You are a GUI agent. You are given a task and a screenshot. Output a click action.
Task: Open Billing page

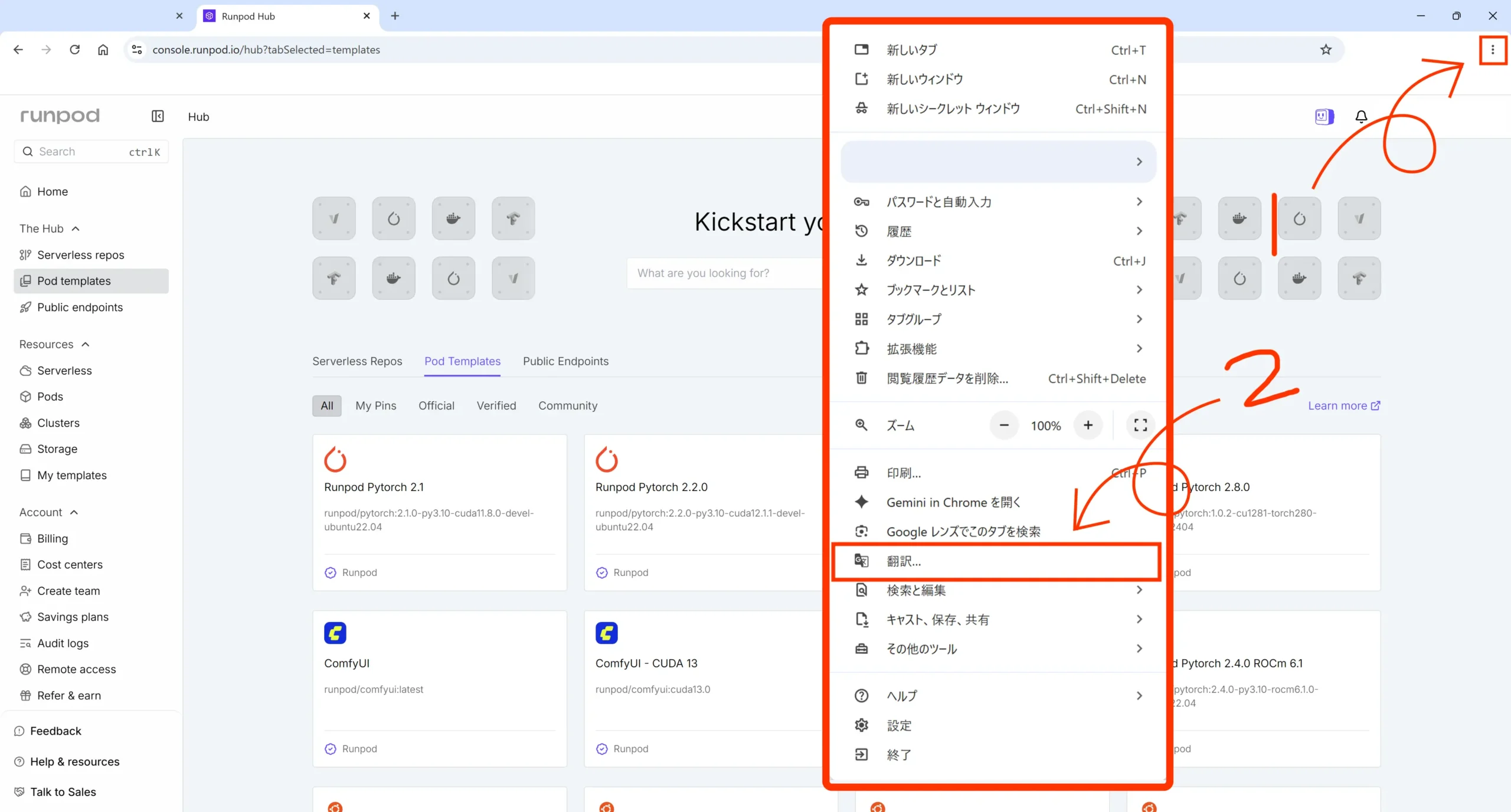click(91, 538)
